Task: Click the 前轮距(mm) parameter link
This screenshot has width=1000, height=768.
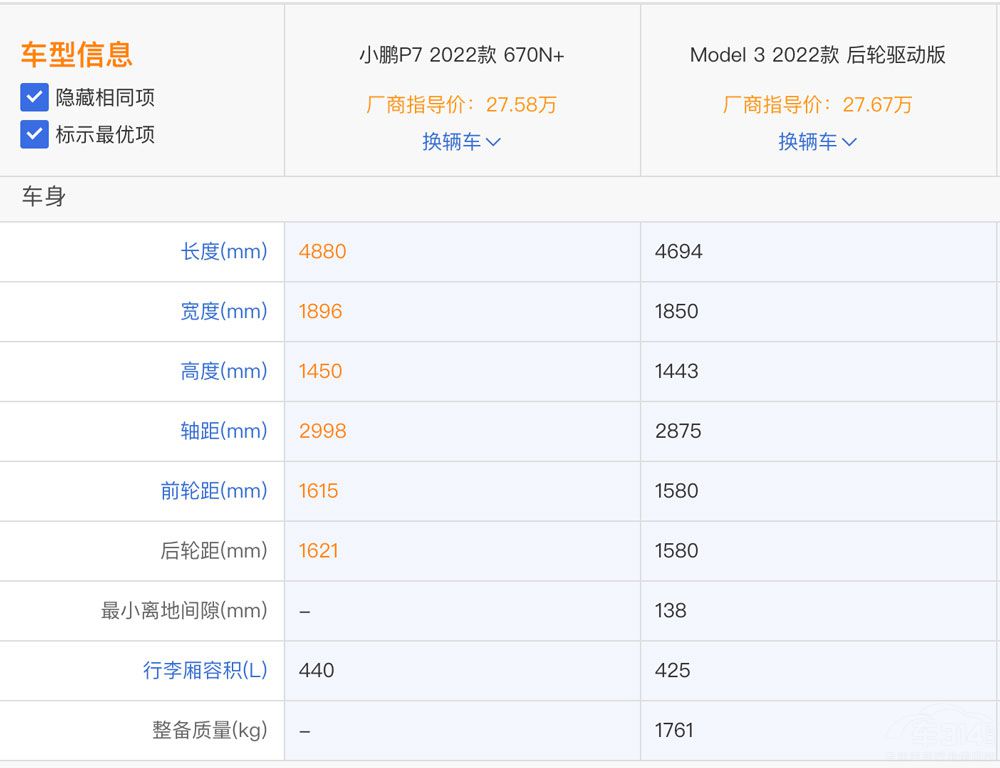Action: tap(214, 491)
